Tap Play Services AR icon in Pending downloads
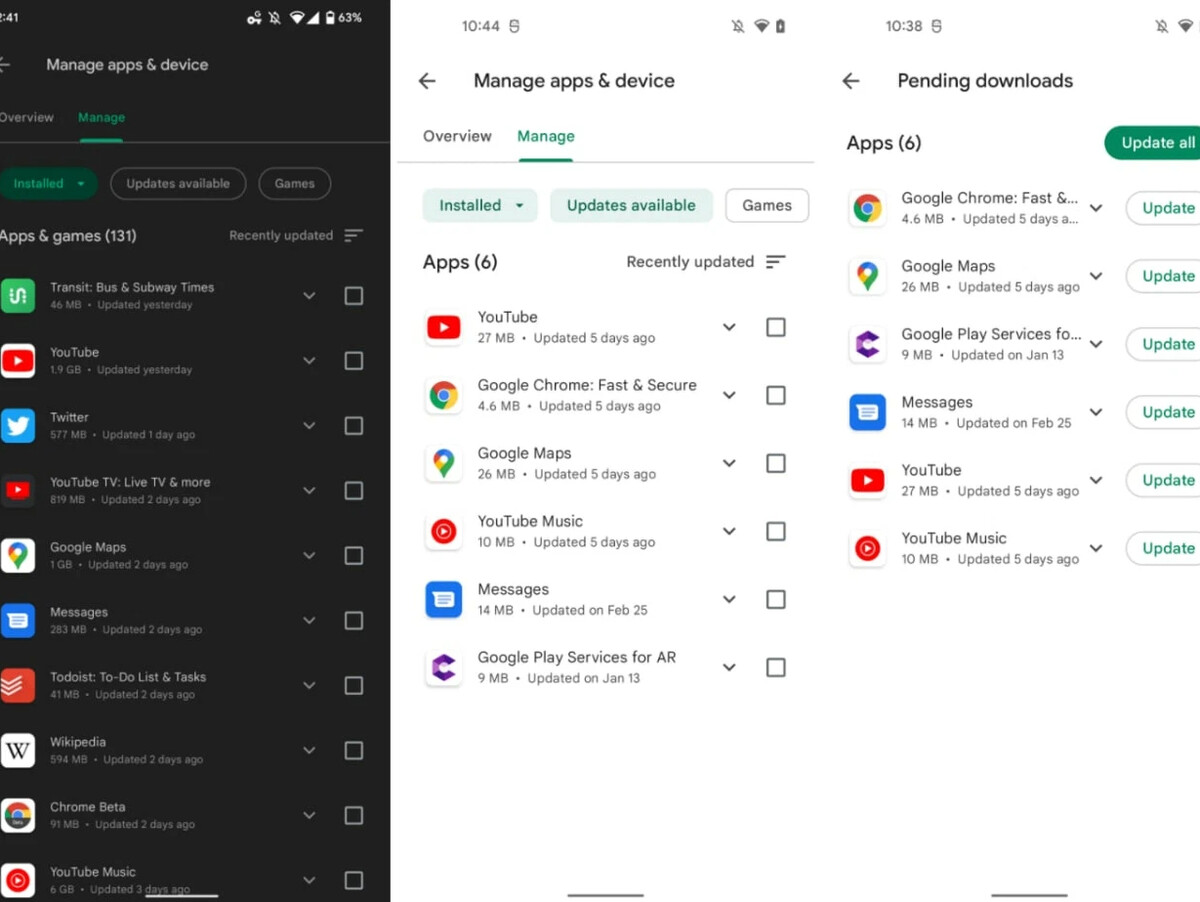 [x=867, y=344]
